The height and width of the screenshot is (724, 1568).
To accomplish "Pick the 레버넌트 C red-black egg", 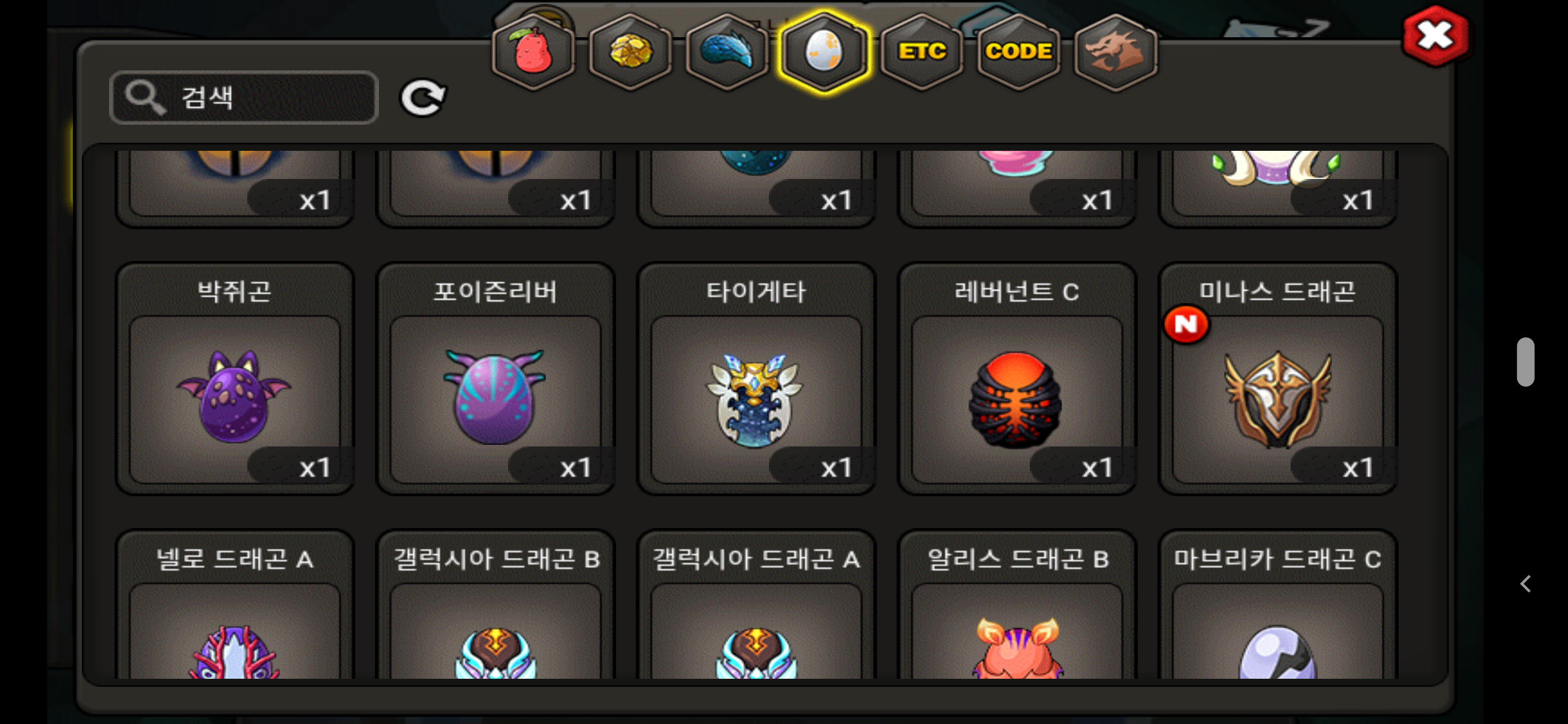I will 1017,378.
